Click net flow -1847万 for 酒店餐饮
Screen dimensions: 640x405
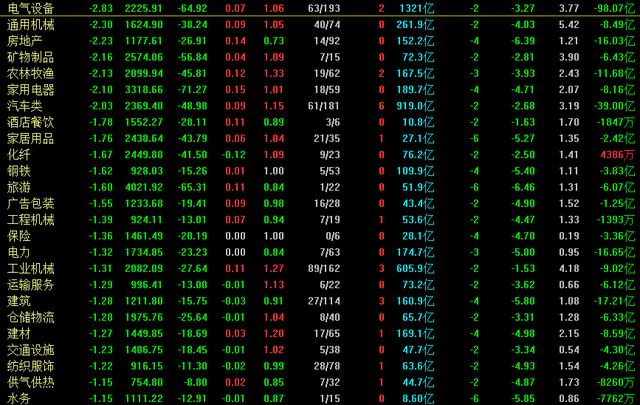click(x=617, y=122)
